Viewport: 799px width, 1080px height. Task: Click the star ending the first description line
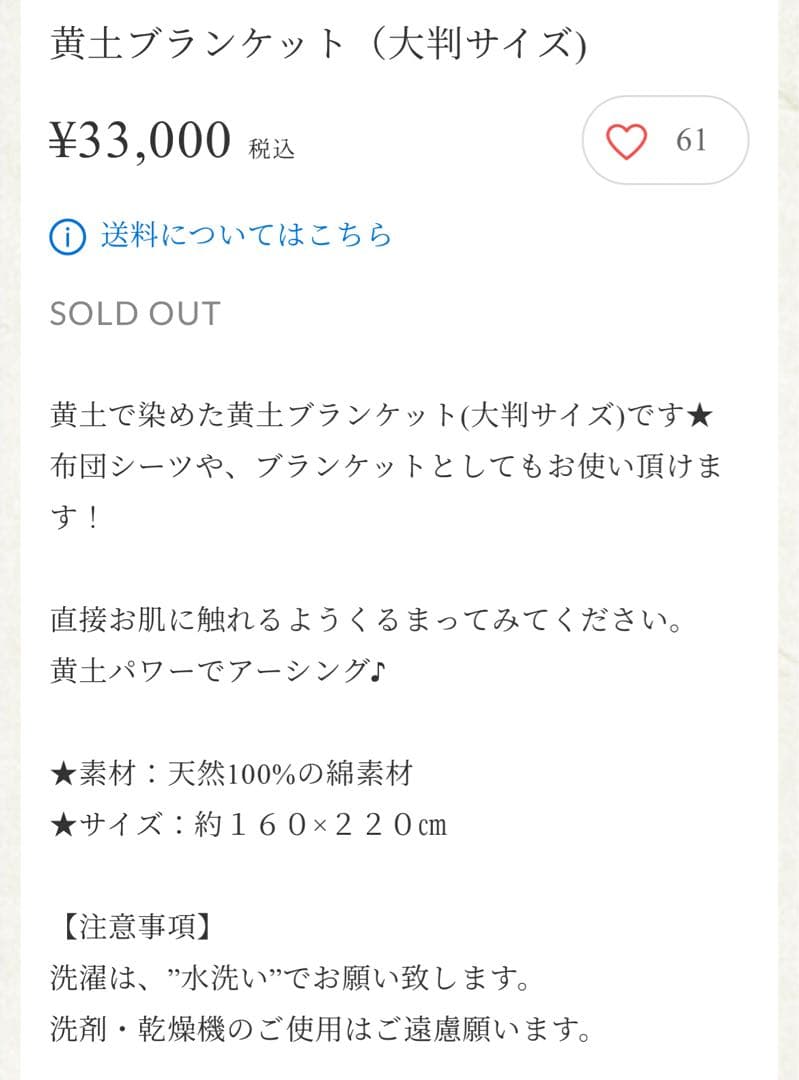coord(701,415)
